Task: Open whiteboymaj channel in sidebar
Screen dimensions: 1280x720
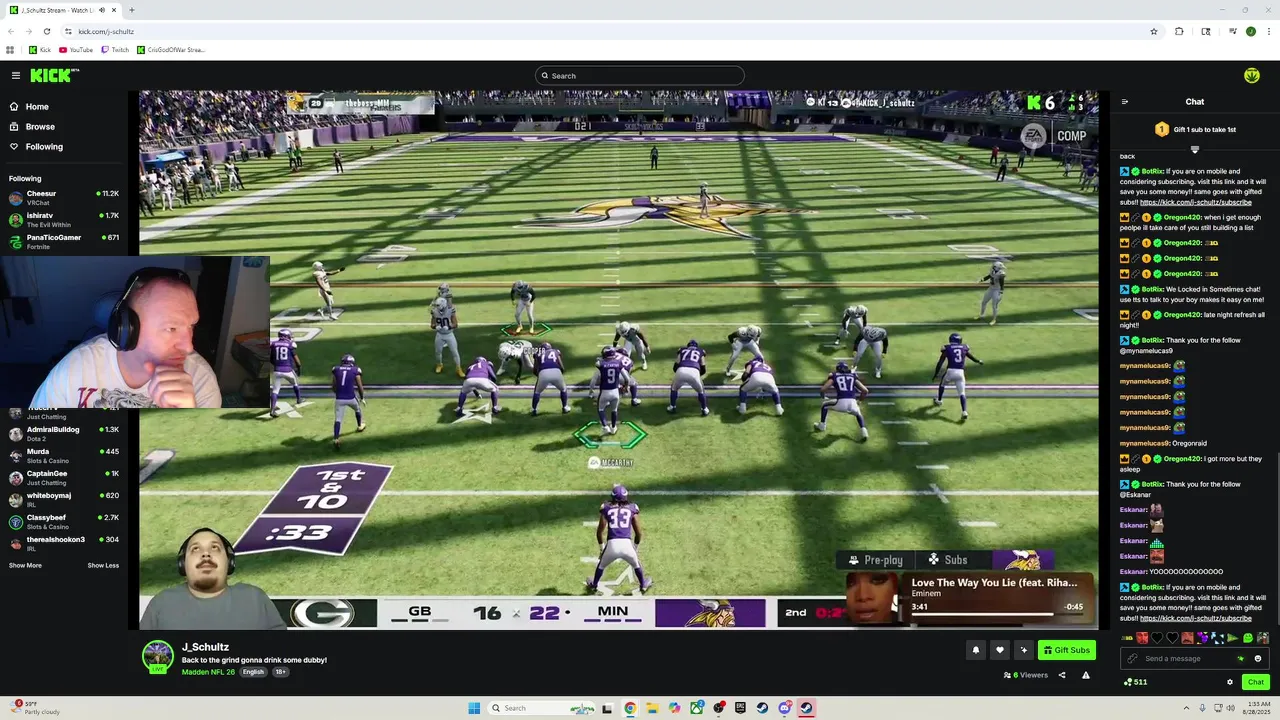Action: point(62,499)
